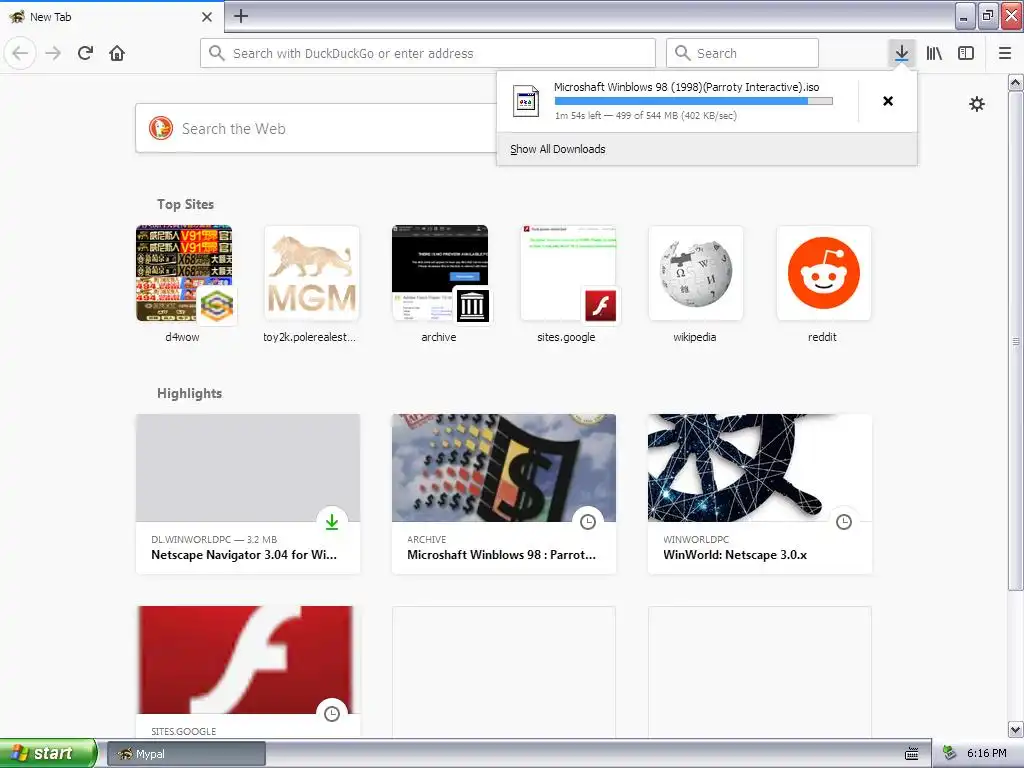The width and height of the screenshot is (1024, 768).
Task: Select the New Tab tab
Action: 111,17
